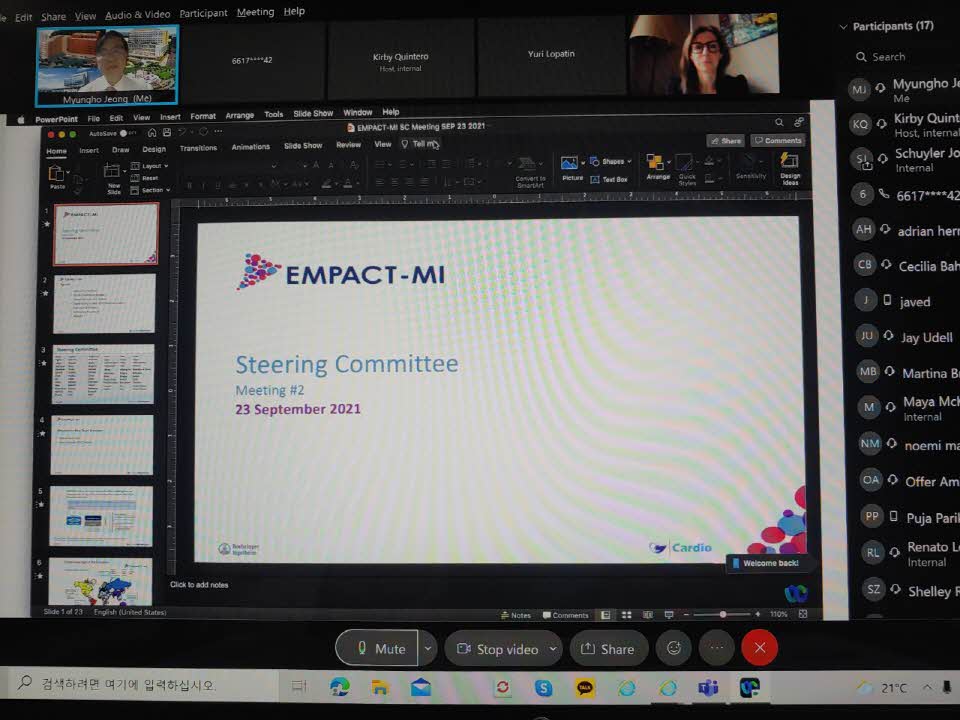Mute the microphone in Webex
Image resolution: width=960 pixels, height=720 pixels.
[x=378, y=648]
